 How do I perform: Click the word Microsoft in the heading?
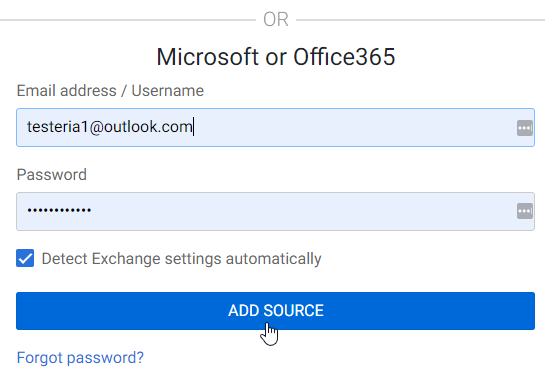[x=208, y=57]
